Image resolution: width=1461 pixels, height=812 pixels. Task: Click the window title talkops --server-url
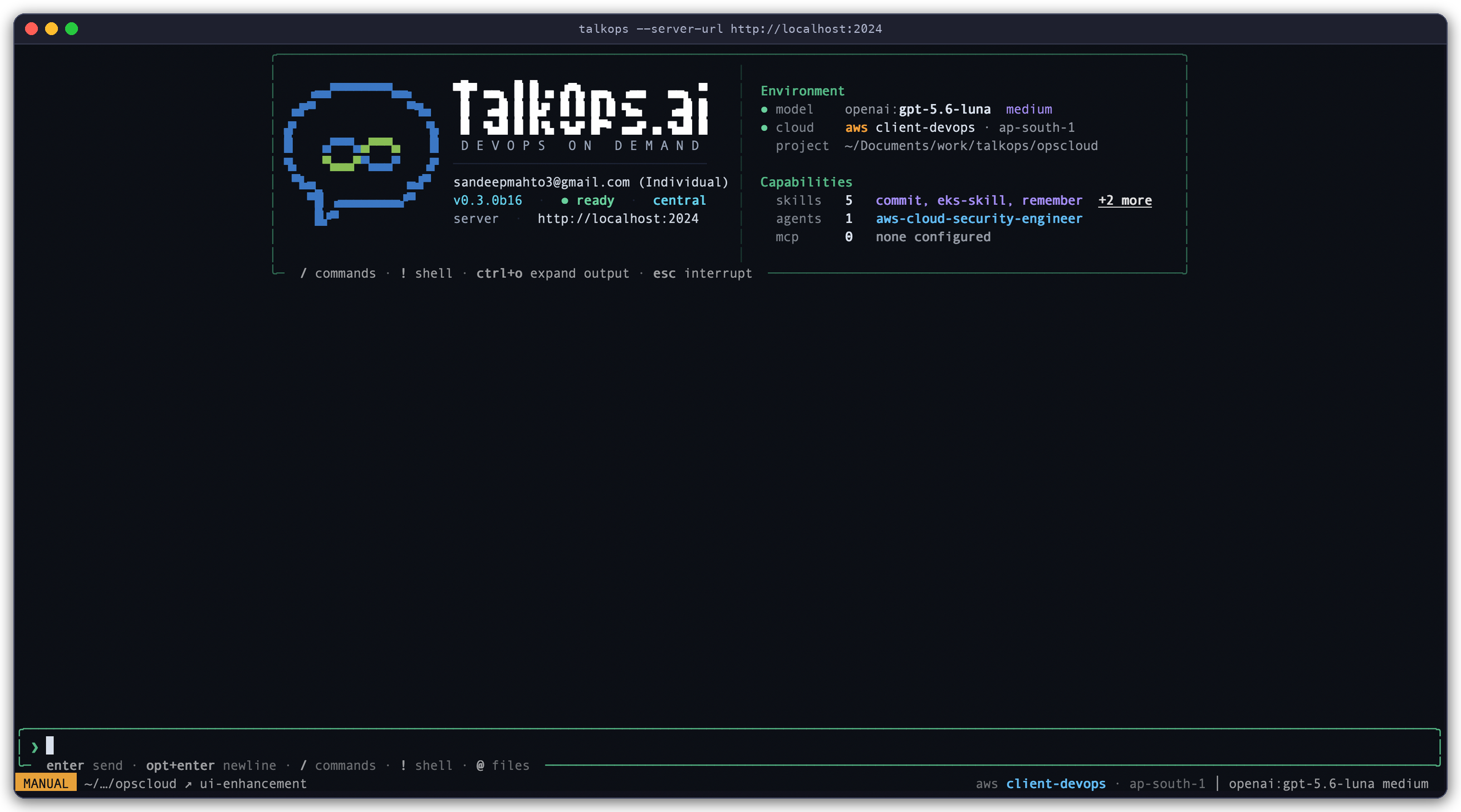click(x=730, y=29)
